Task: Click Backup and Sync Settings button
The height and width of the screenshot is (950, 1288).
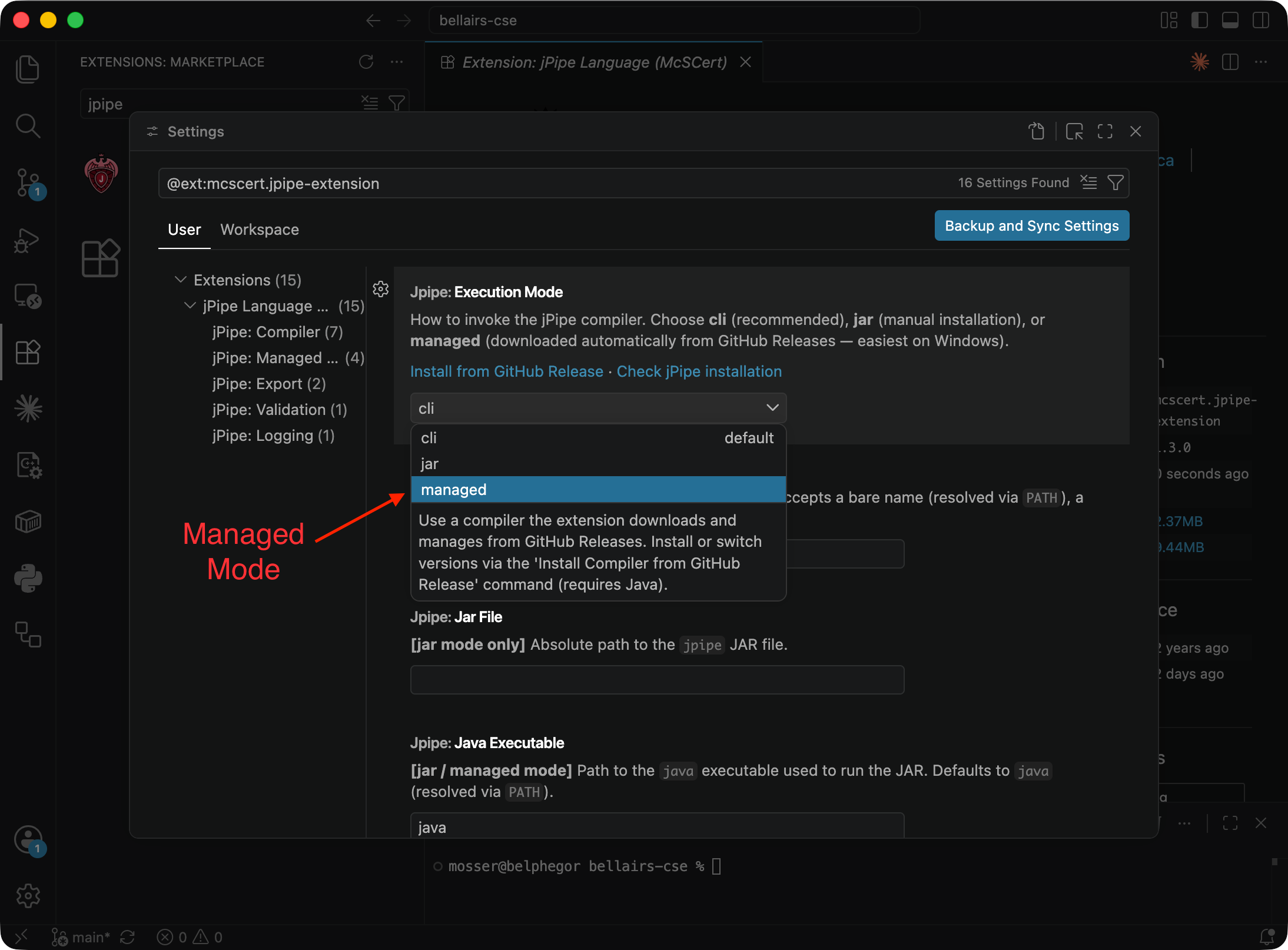Action: tap(1032, 226)
